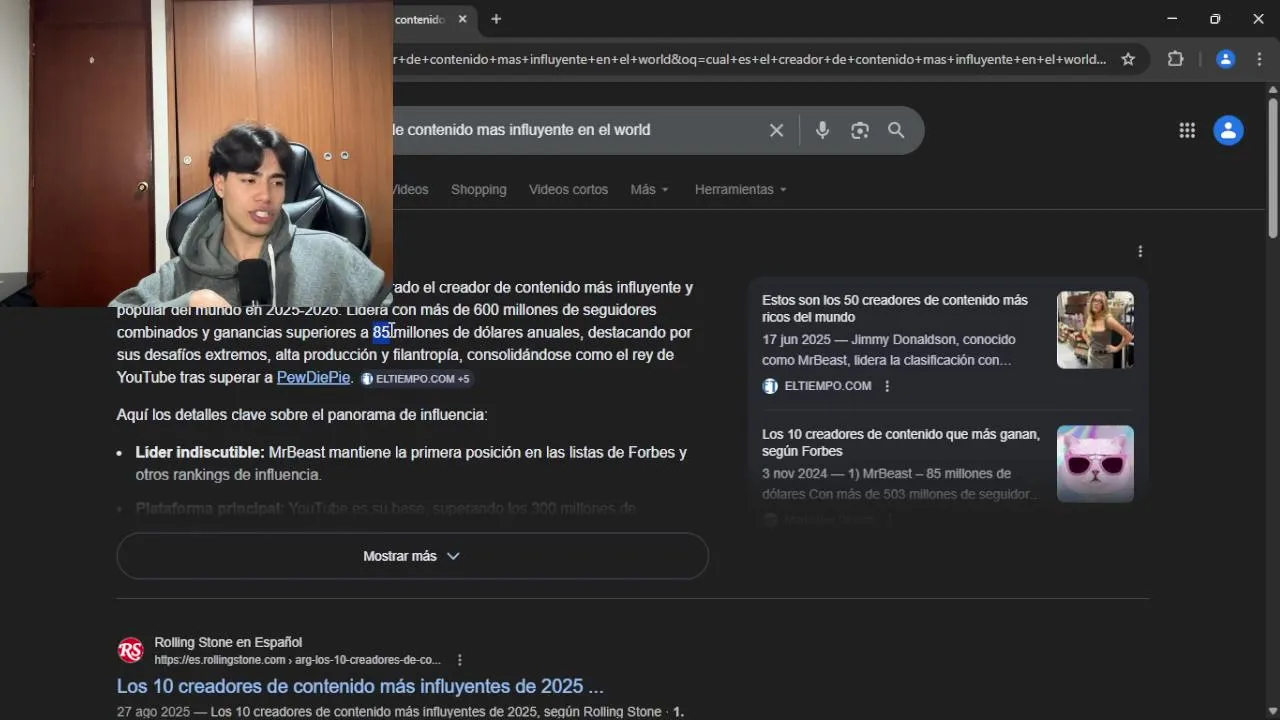Close the current browser tab
This screenshot has height=720, width=1280.
[462, 19]
